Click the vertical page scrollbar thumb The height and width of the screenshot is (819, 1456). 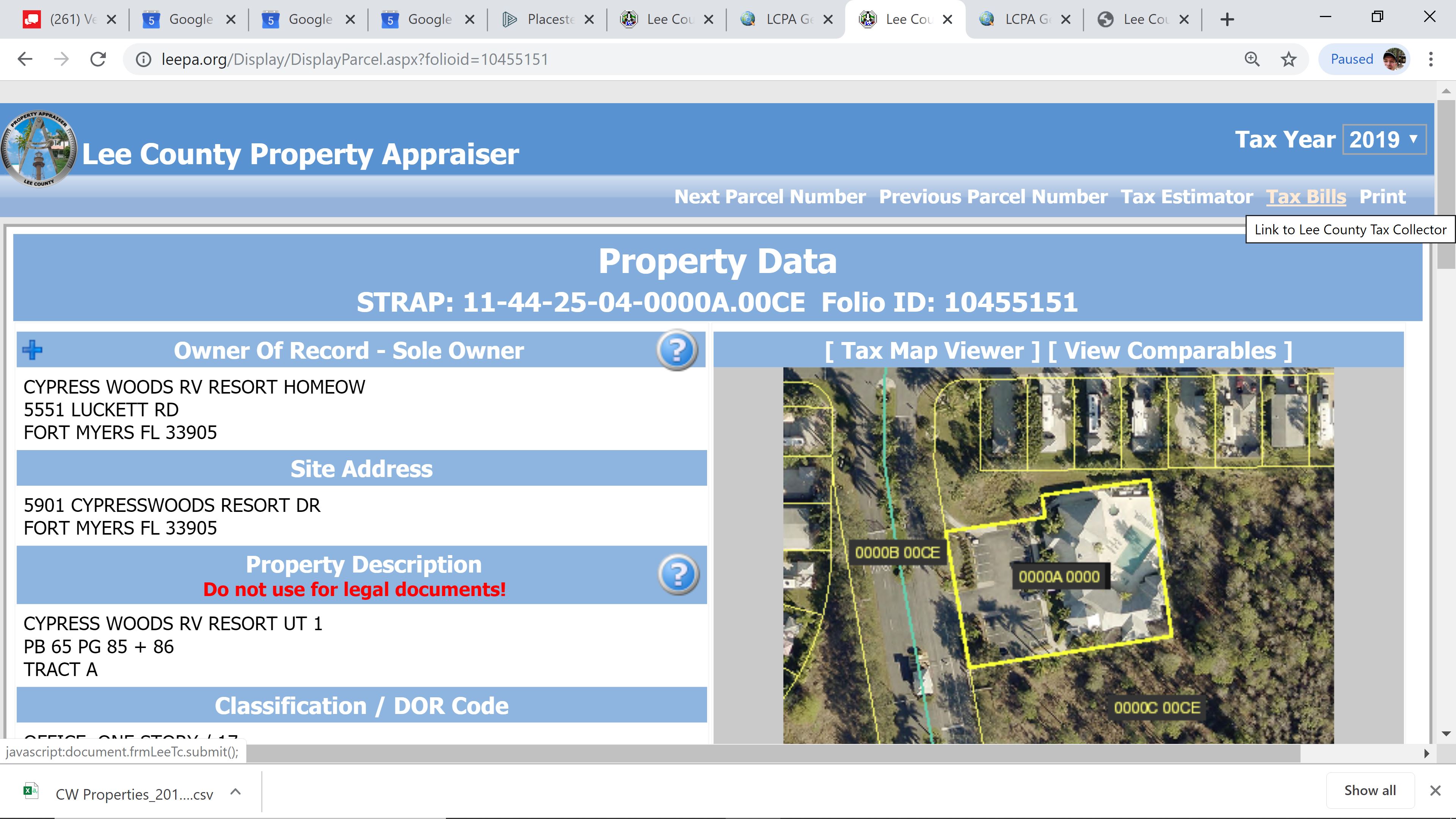point(1446,184)
